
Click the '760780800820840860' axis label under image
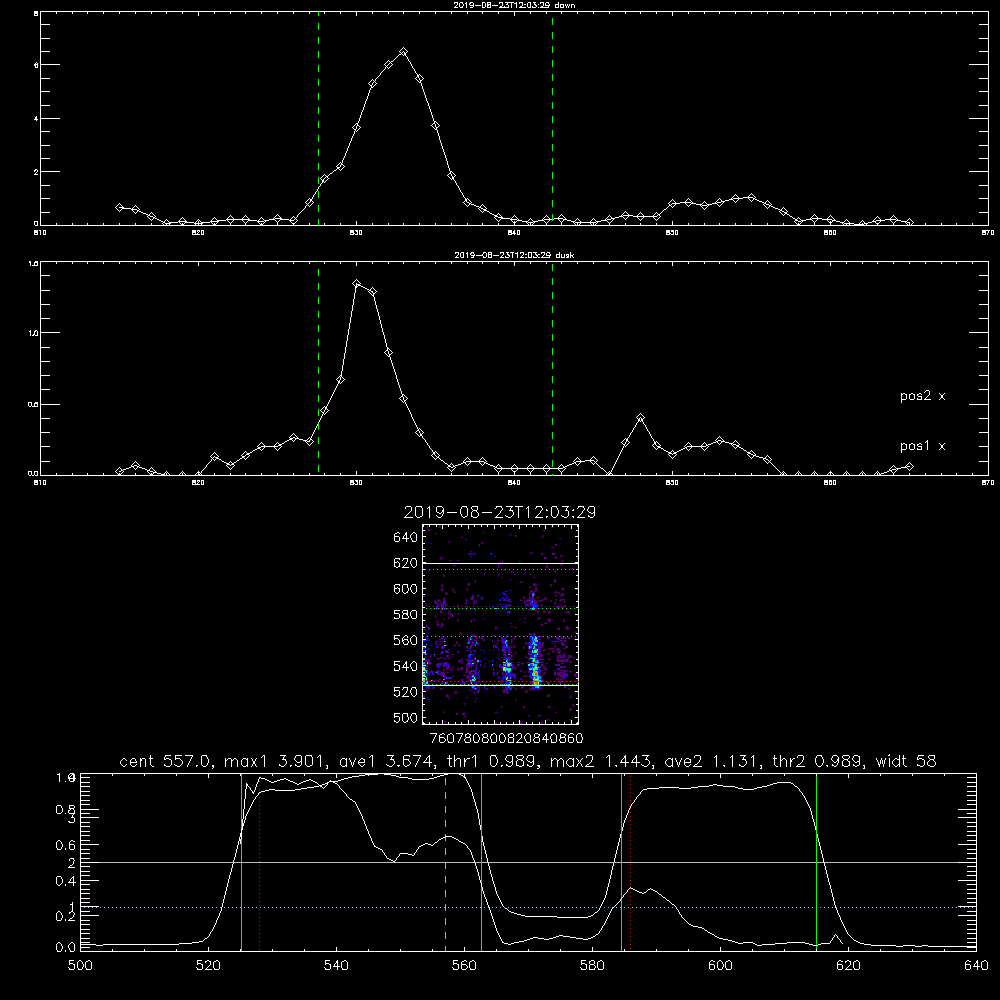pyautogui.click(x=507, y=739)
